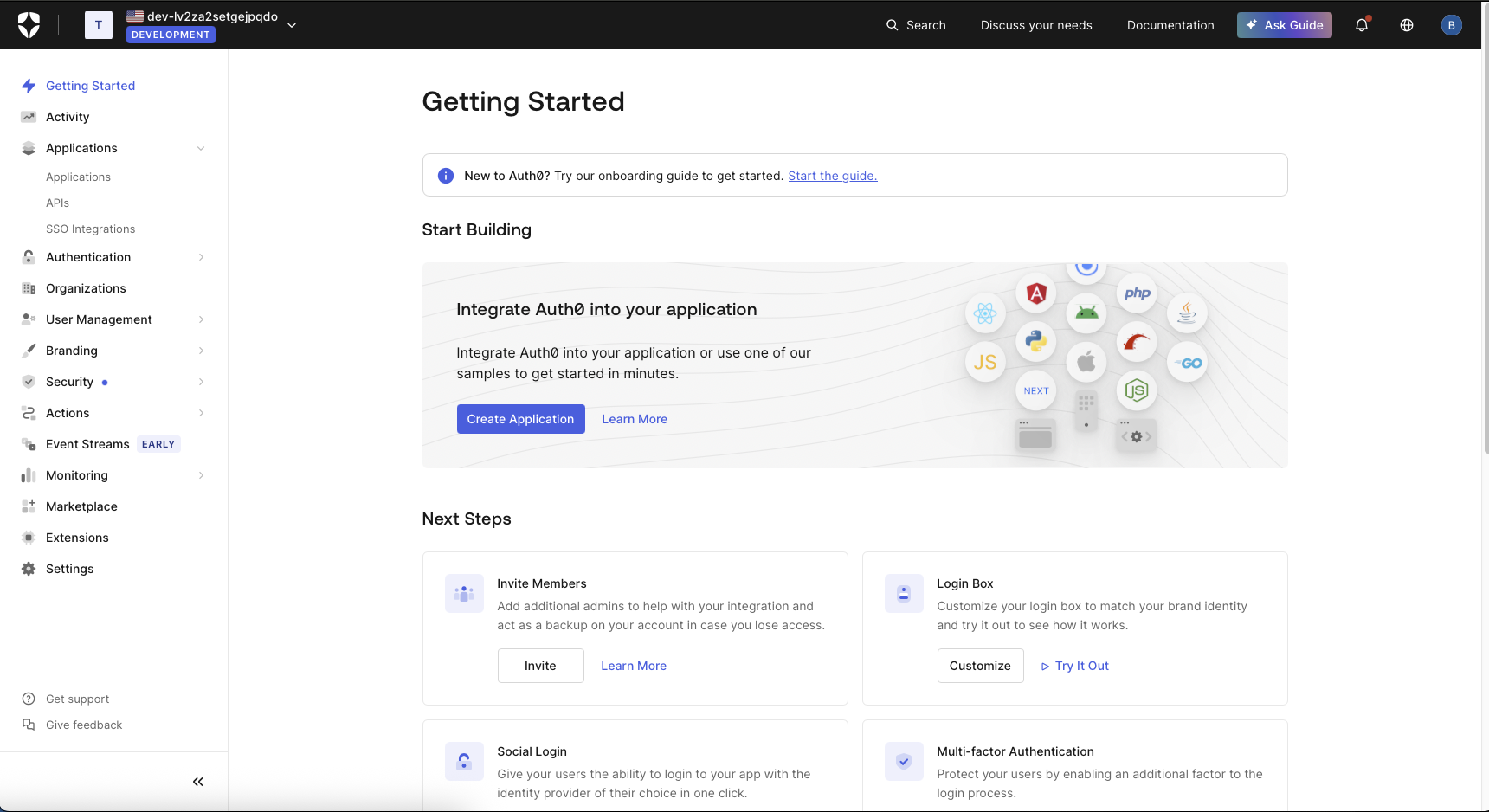Open the Start the guide link

tap(832, 175)
